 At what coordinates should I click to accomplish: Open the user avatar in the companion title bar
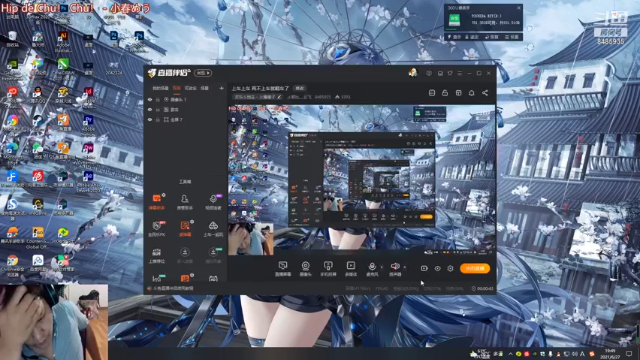coord(413,73)
